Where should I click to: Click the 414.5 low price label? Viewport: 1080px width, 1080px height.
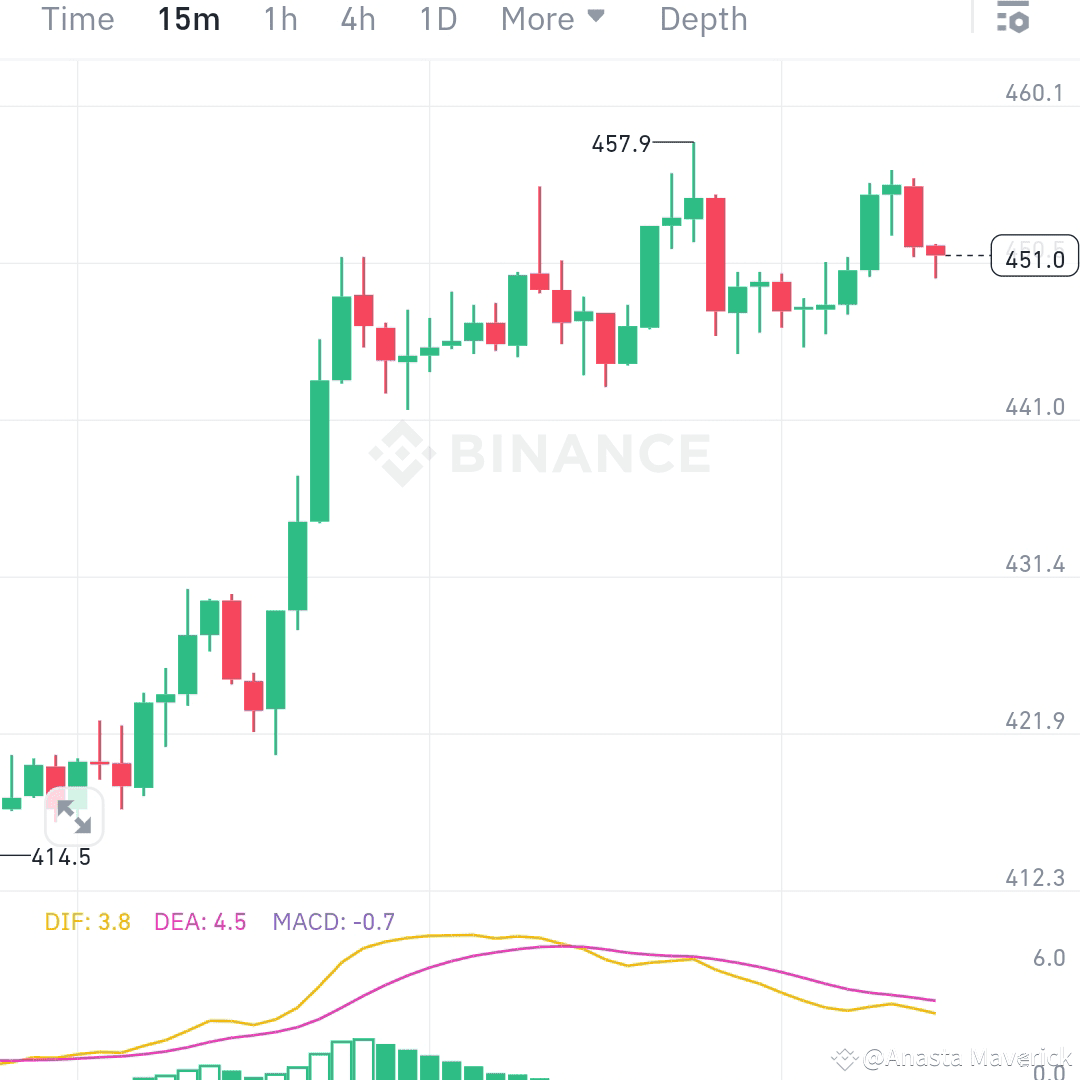(x=61, y=856)
